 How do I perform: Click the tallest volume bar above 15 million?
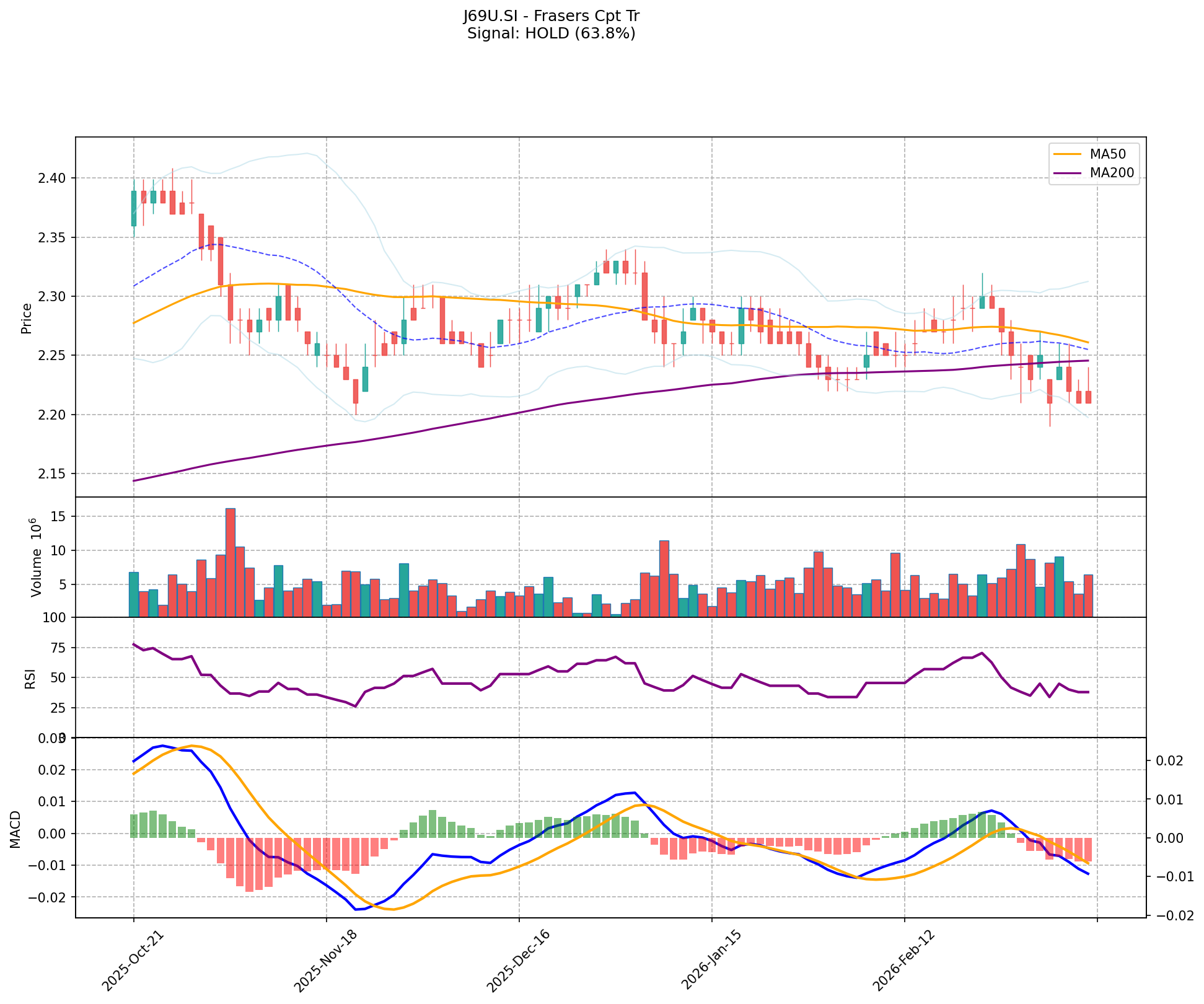pyautogui.click(x=230, y=562)
